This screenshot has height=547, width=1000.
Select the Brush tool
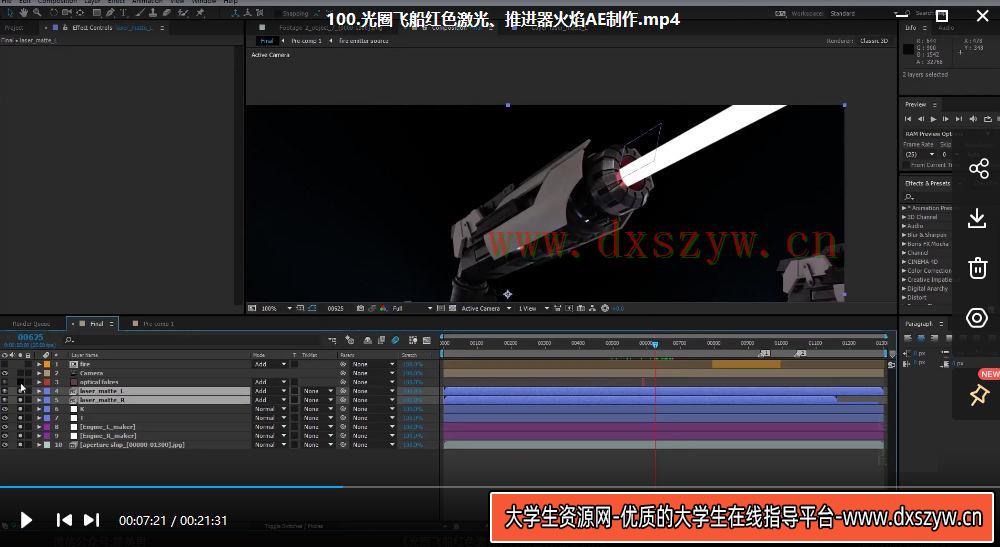(140, 12)
